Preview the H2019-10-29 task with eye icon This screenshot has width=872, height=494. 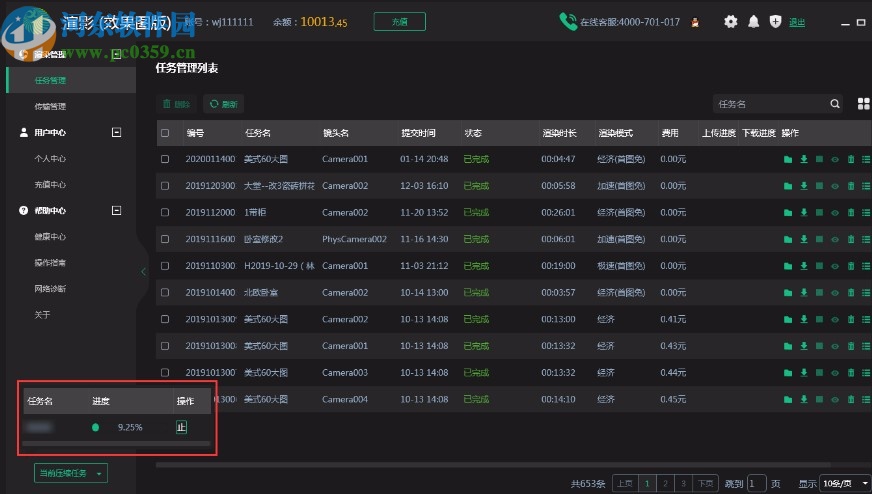coord(835,266)
